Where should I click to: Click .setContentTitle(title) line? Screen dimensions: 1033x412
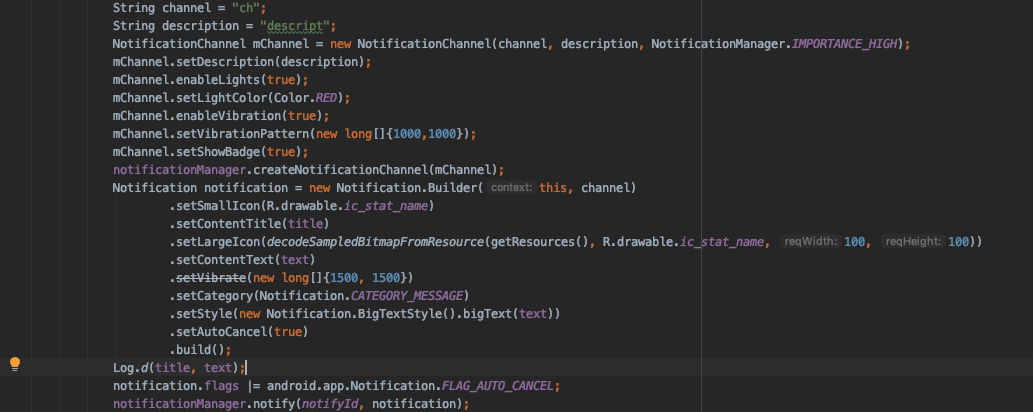click(249, 223)
